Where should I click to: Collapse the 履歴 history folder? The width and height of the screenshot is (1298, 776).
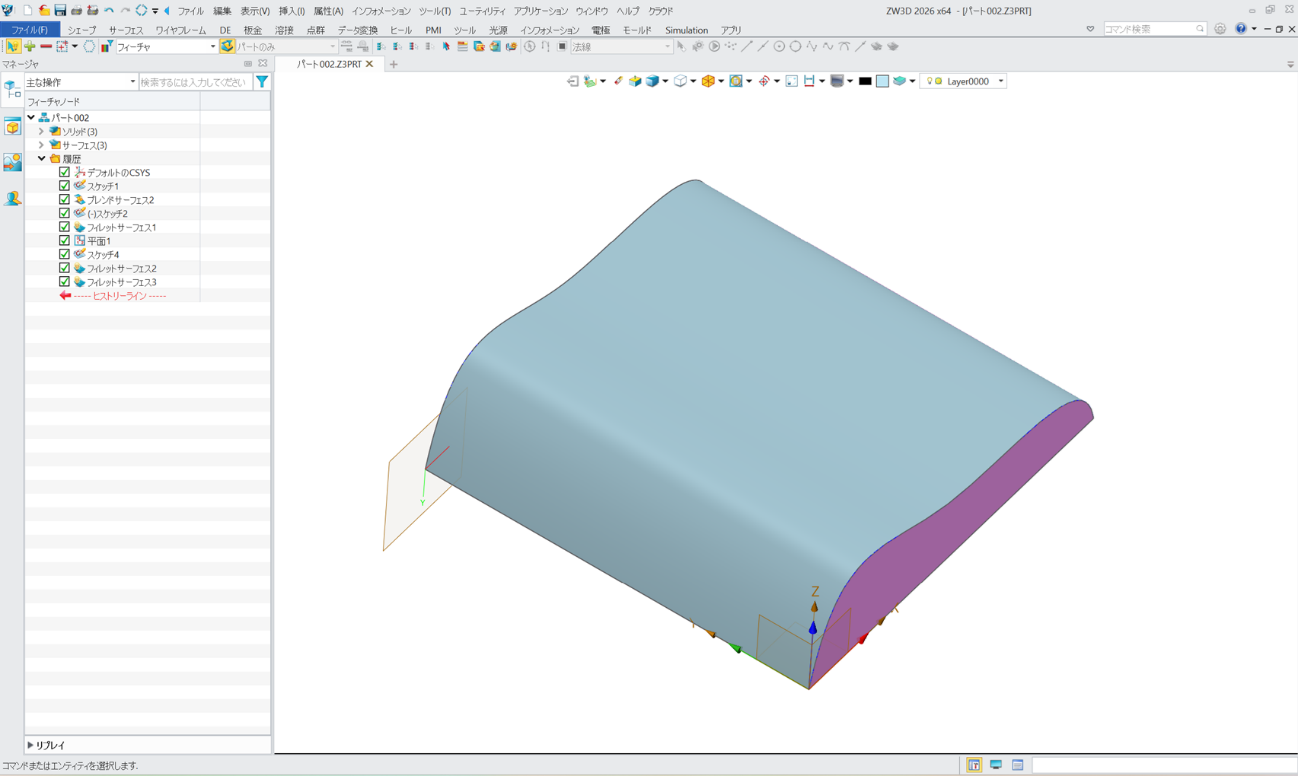click(x=41, y=159)
